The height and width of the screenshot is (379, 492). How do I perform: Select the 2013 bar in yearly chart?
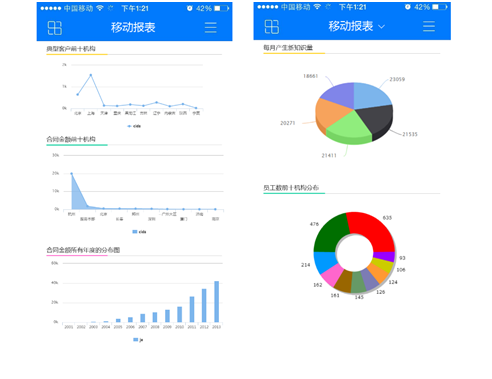pos(216,301)
